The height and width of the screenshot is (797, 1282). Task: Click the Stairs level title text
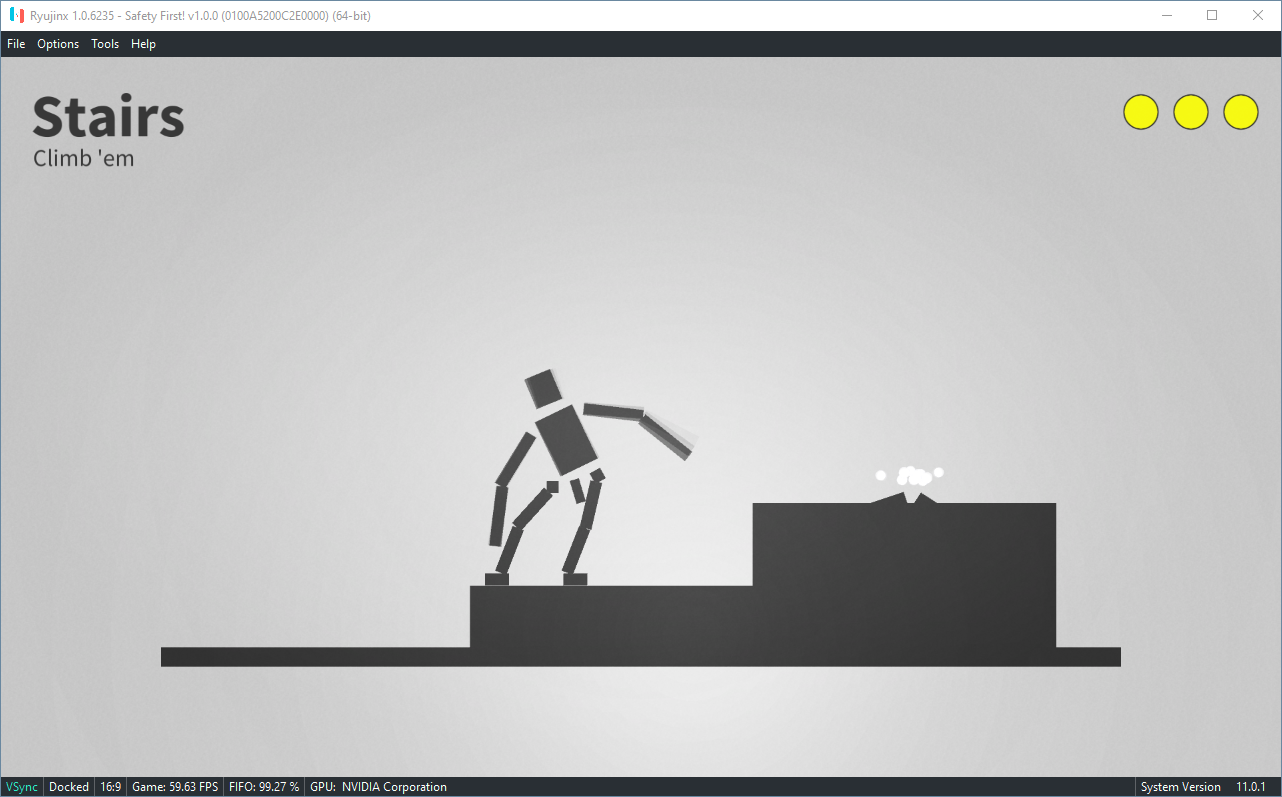[108, 117]
